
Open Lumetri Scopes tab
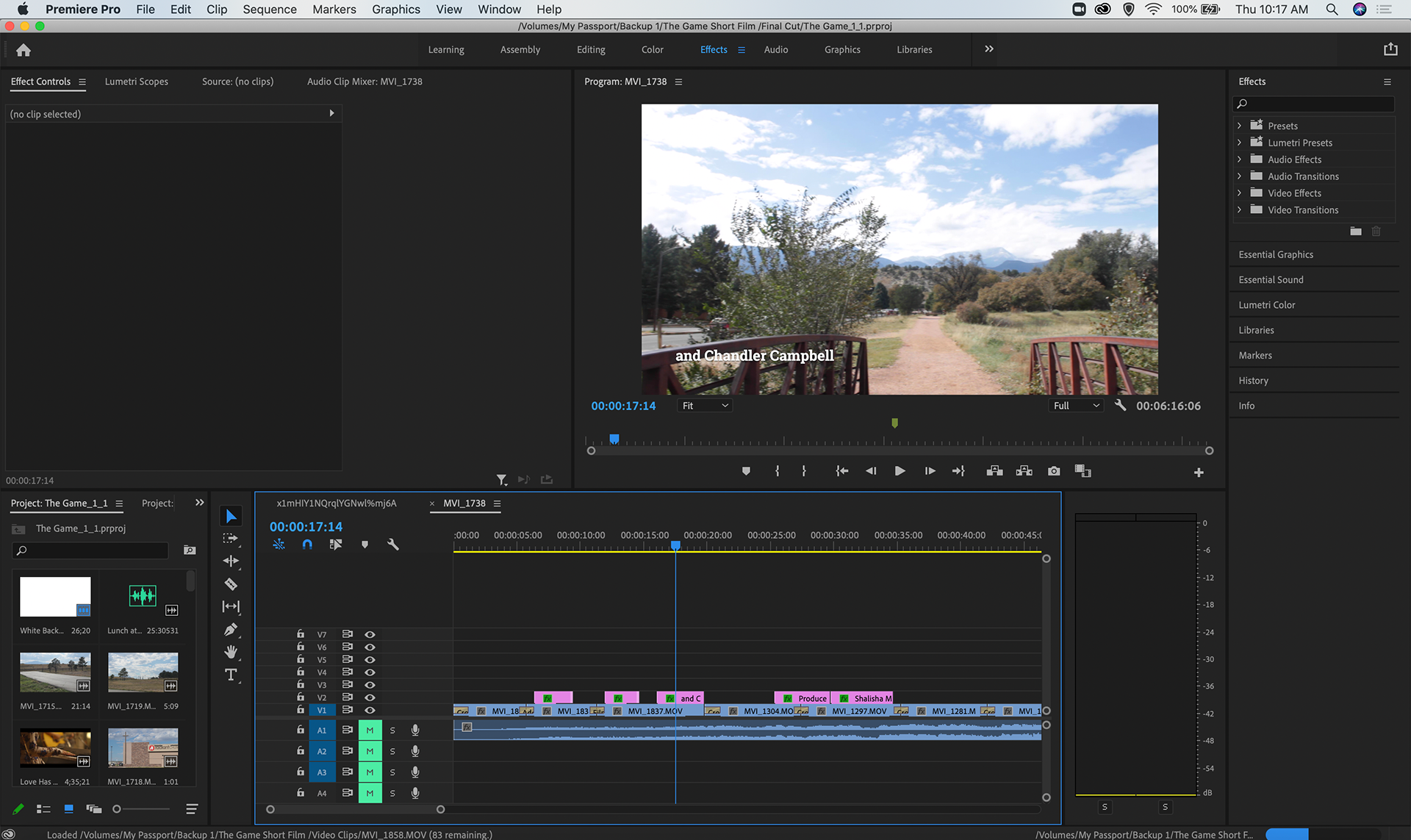(137, 82)
